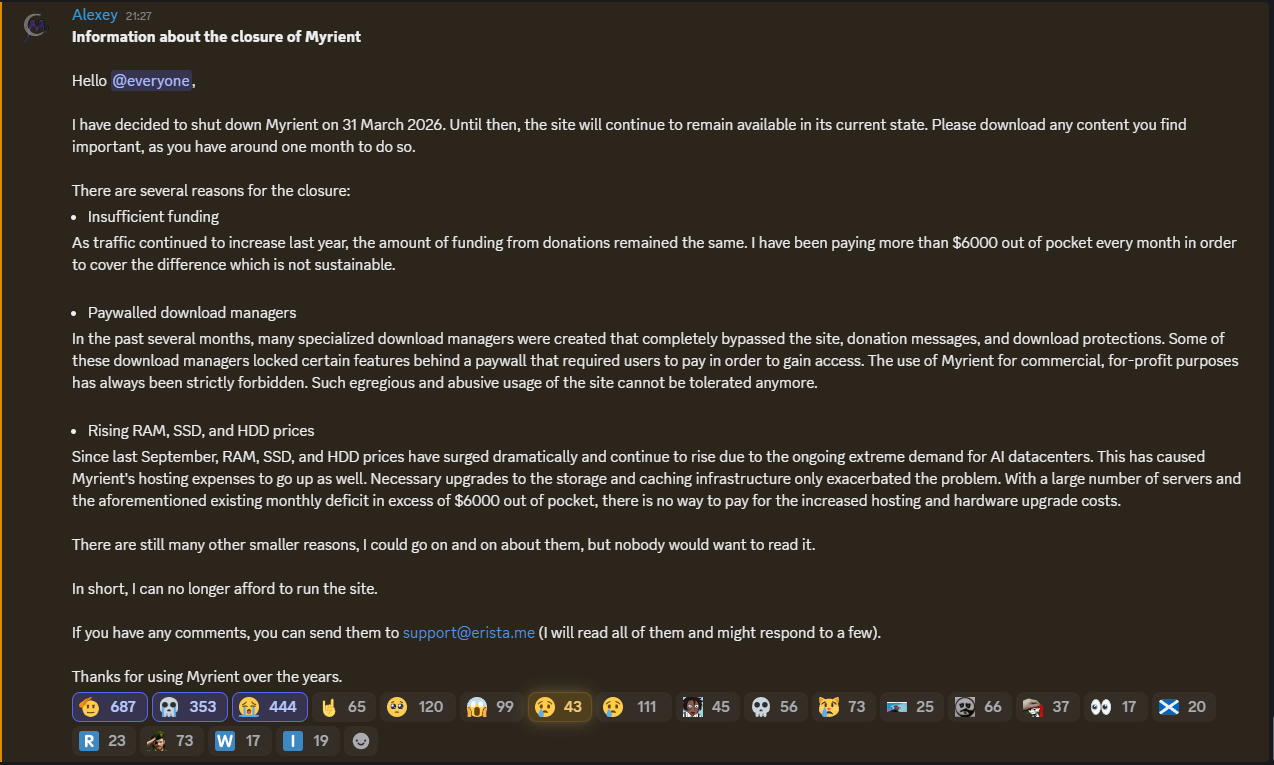
Task: Click the Scotland flag reaction showing 20
Action: tap(1184, 706)
